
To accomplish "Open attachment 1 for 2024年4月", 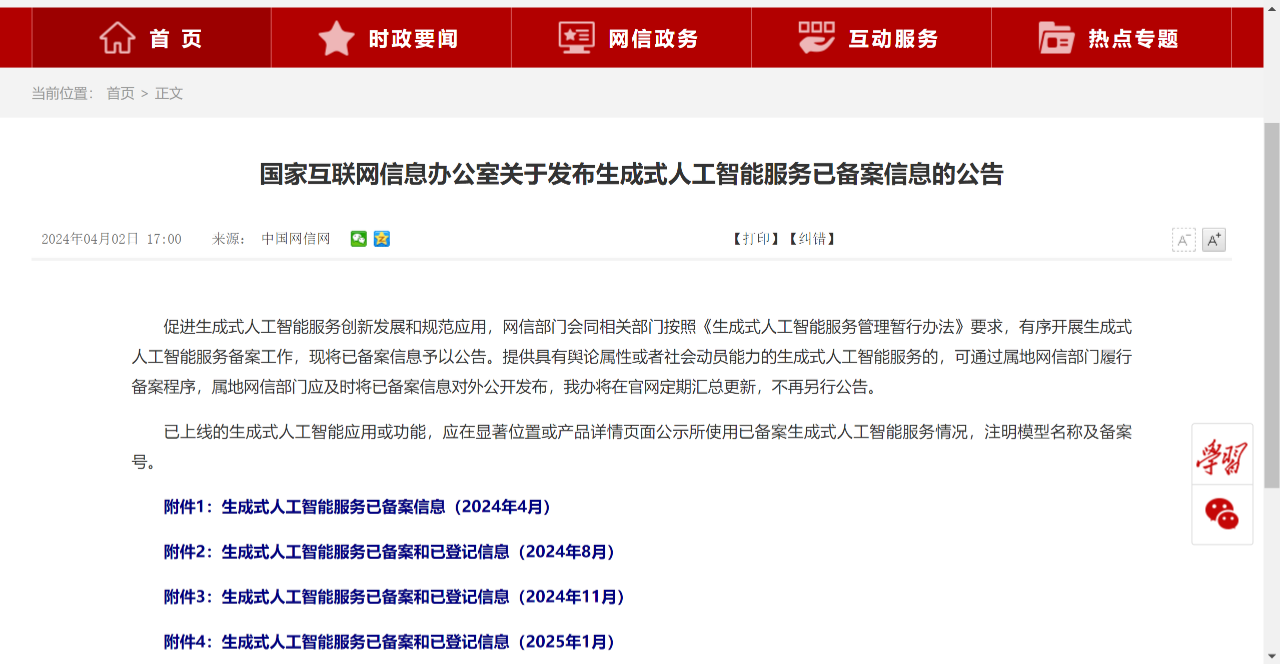I will pos(358,507).
